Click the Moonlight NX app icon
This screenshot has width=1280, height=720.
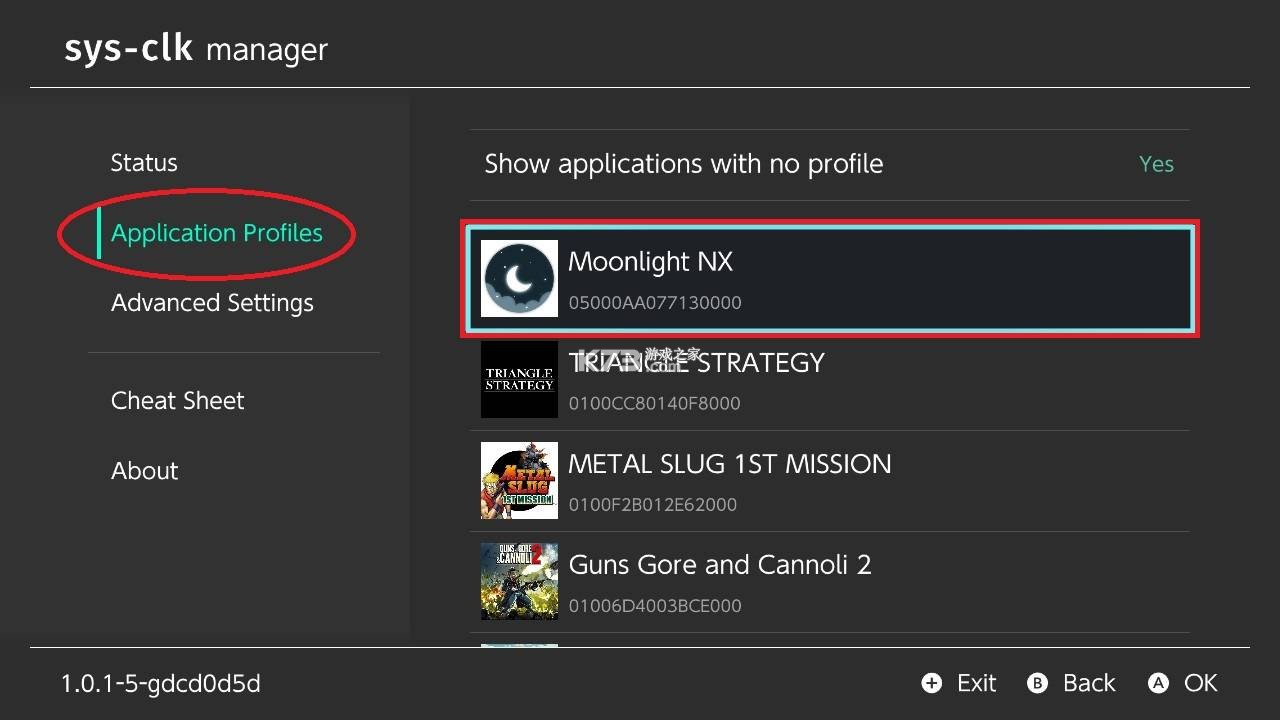(518, 278)
